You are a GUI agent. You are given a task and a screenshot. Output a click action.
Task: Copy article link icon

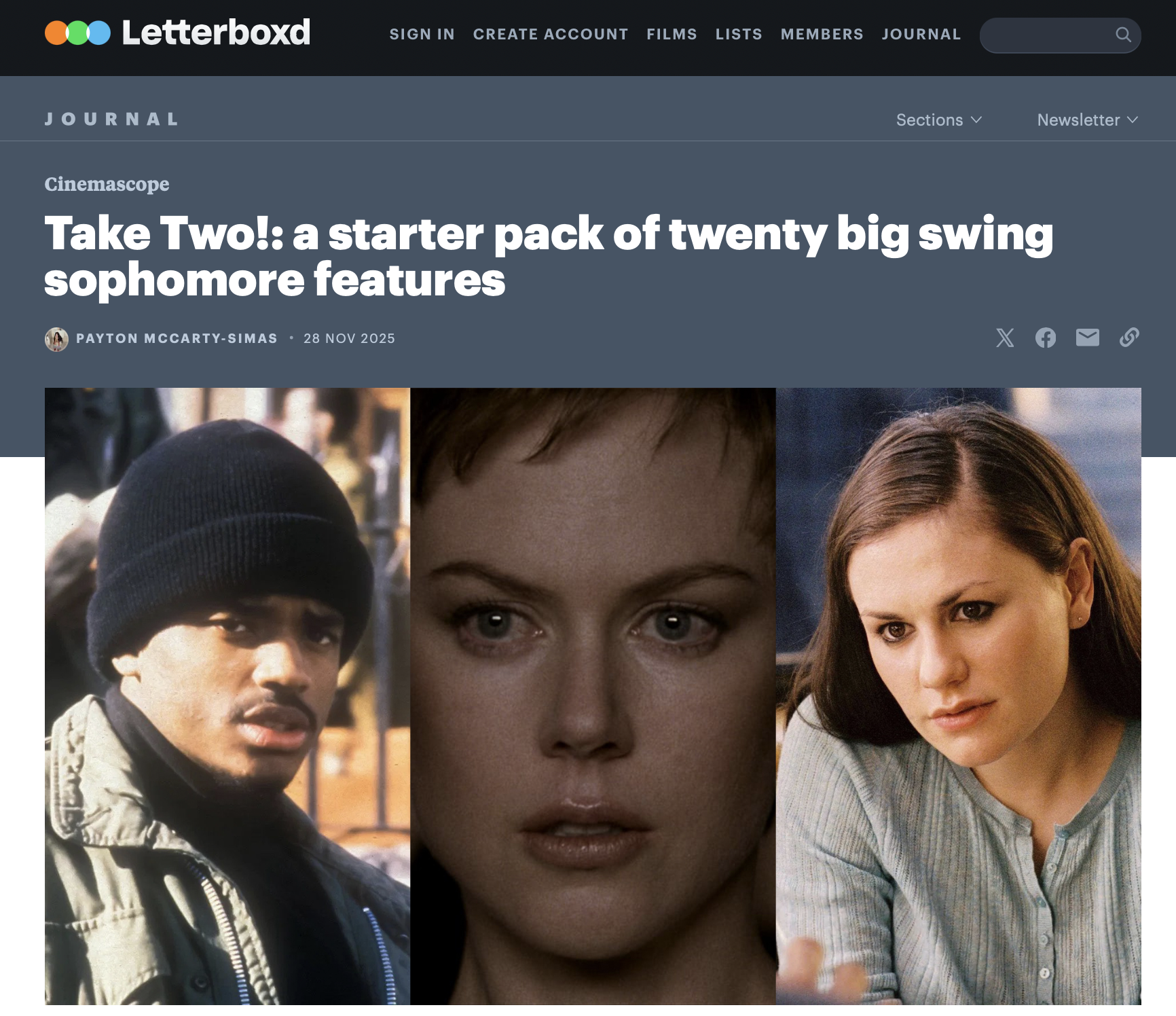coord(1129,338)
